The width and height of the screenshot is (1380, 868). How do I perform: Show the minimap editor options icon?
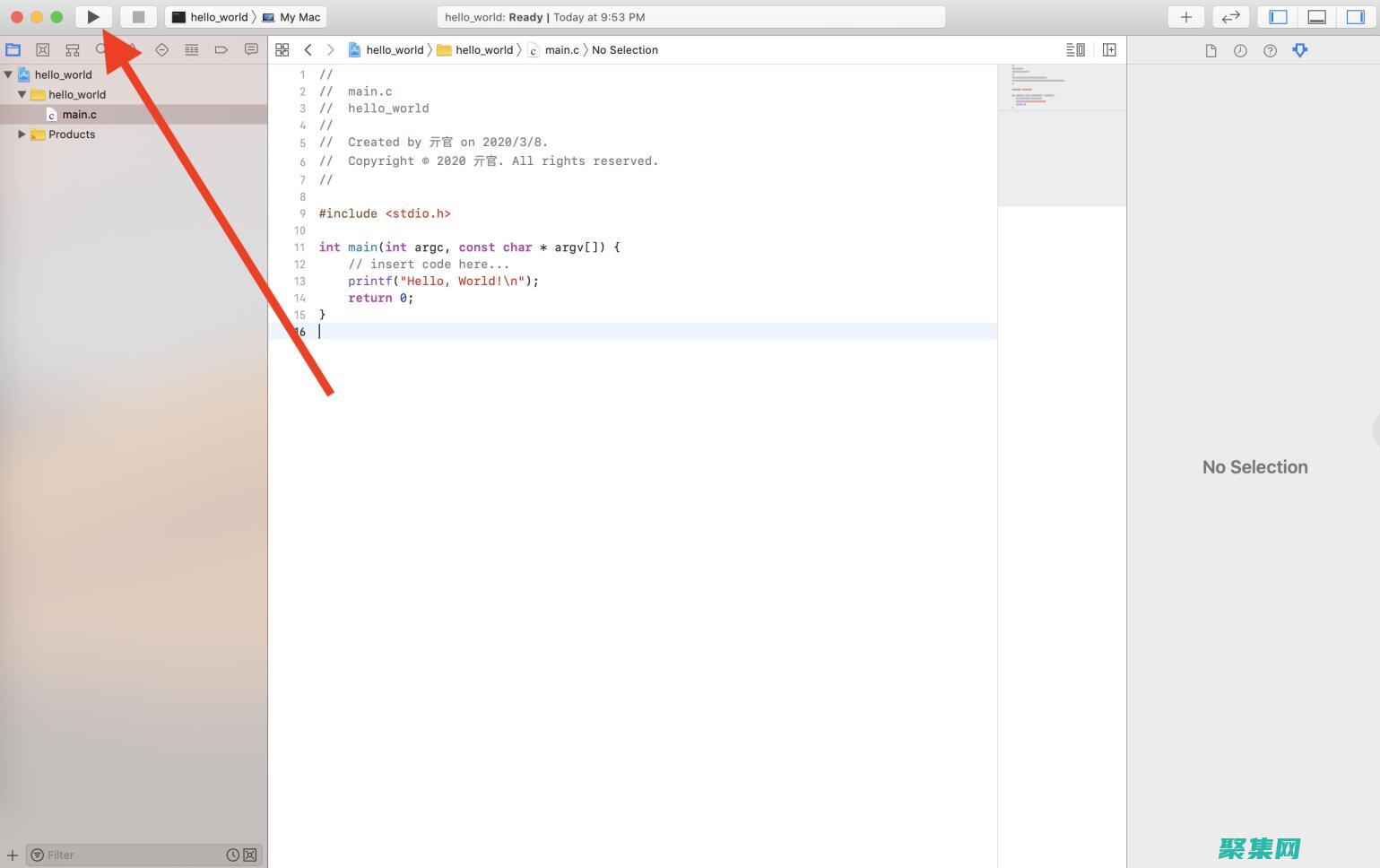(1075, 49)
